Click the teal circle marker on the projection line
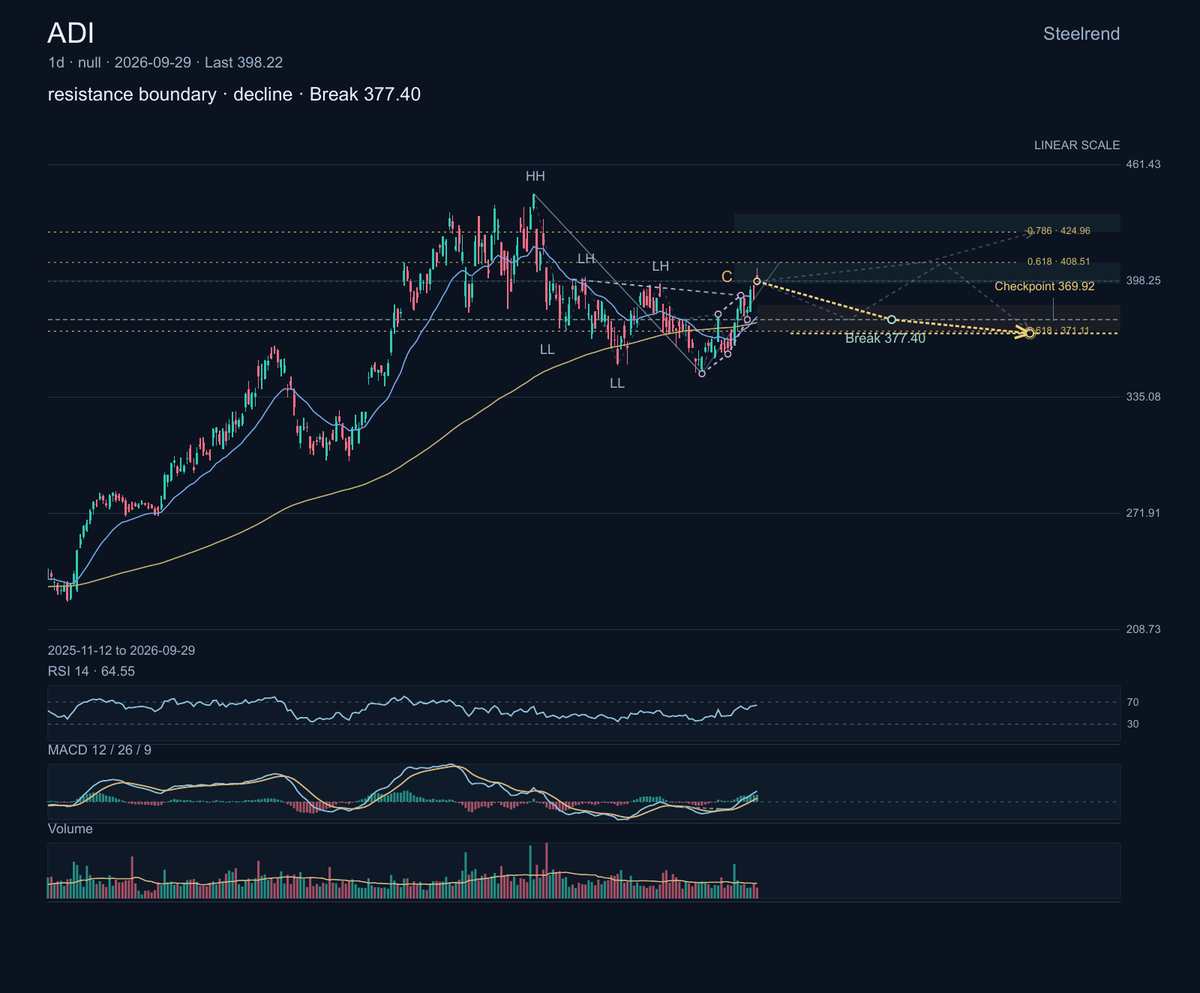1200x993 pixels. (892, 319)
